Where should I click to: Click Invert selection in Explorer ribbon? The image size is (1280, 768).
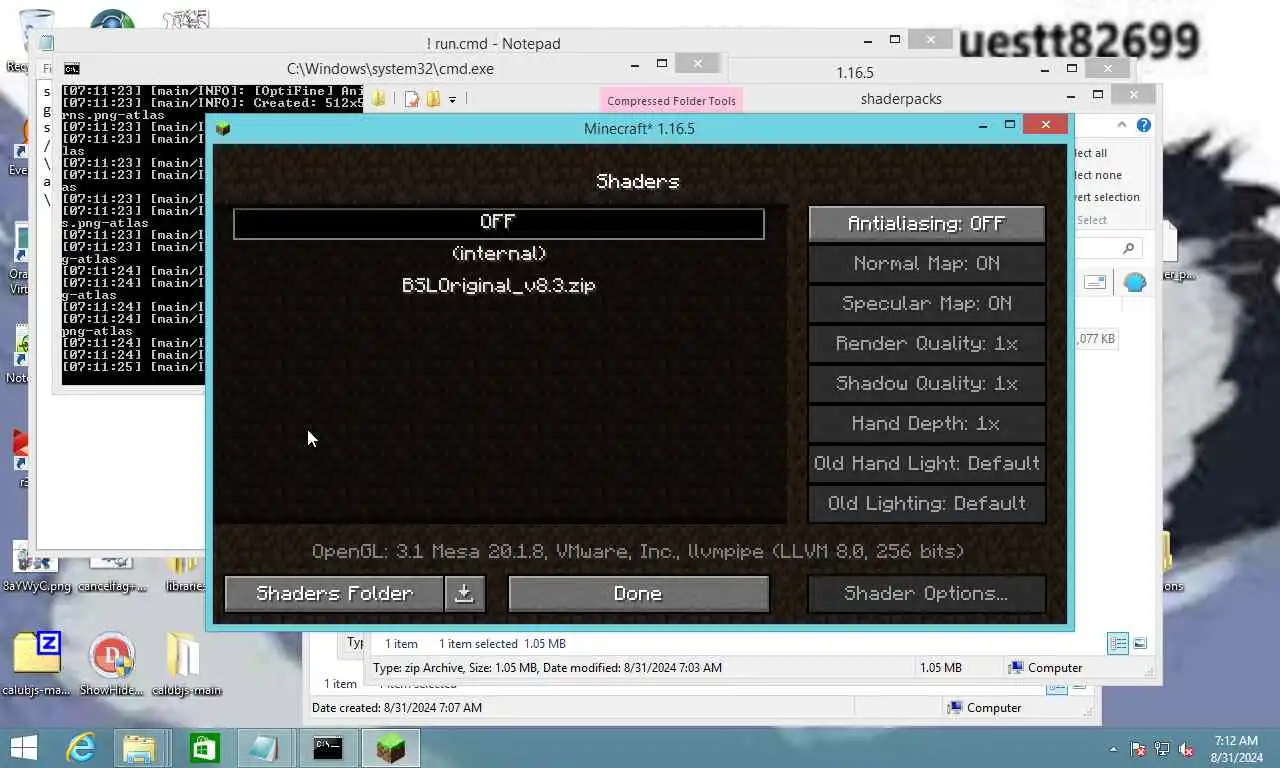point(1107,197)
